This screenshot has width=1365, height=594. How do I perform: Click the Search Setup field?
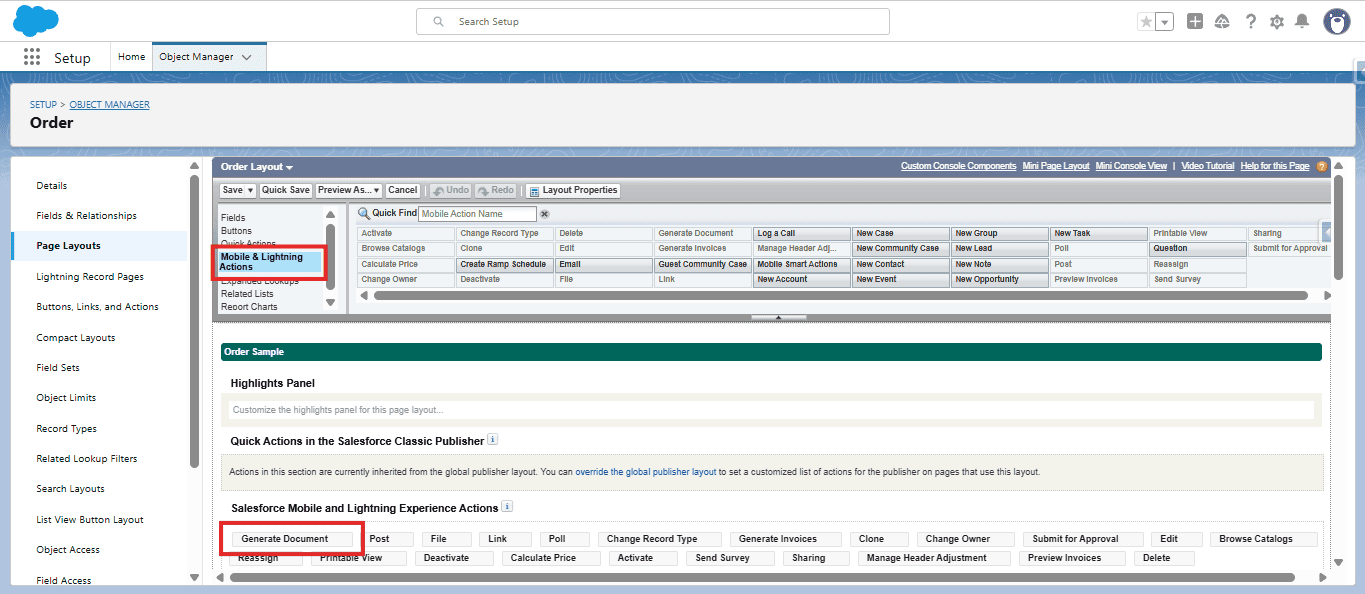[x=653, y=21]
